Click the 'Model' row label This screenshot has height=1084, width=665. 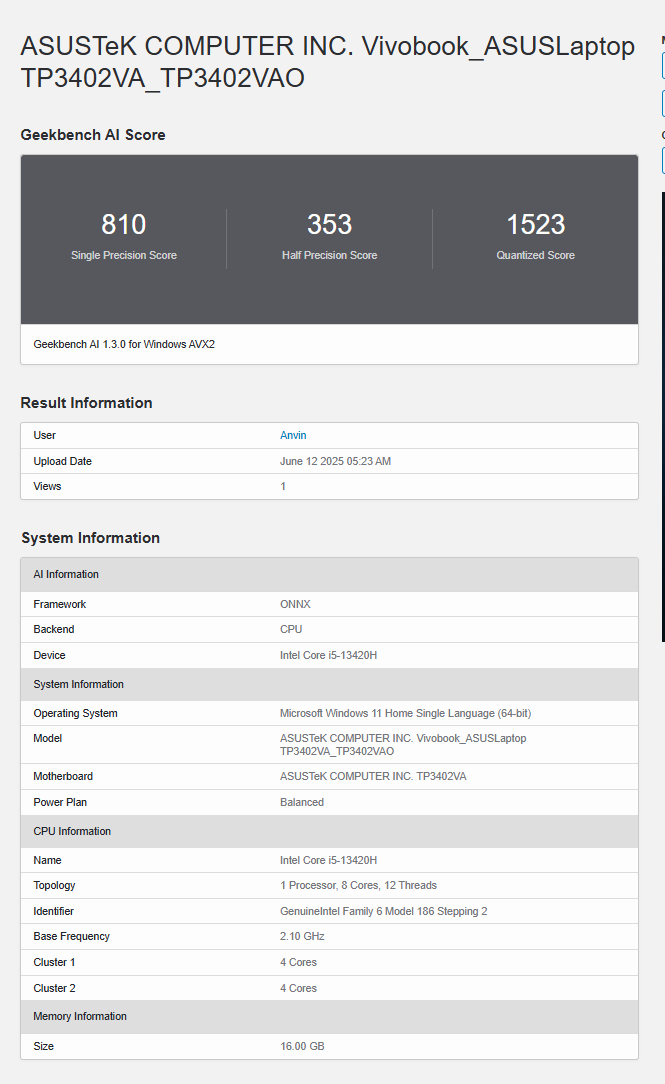point(48,738)
